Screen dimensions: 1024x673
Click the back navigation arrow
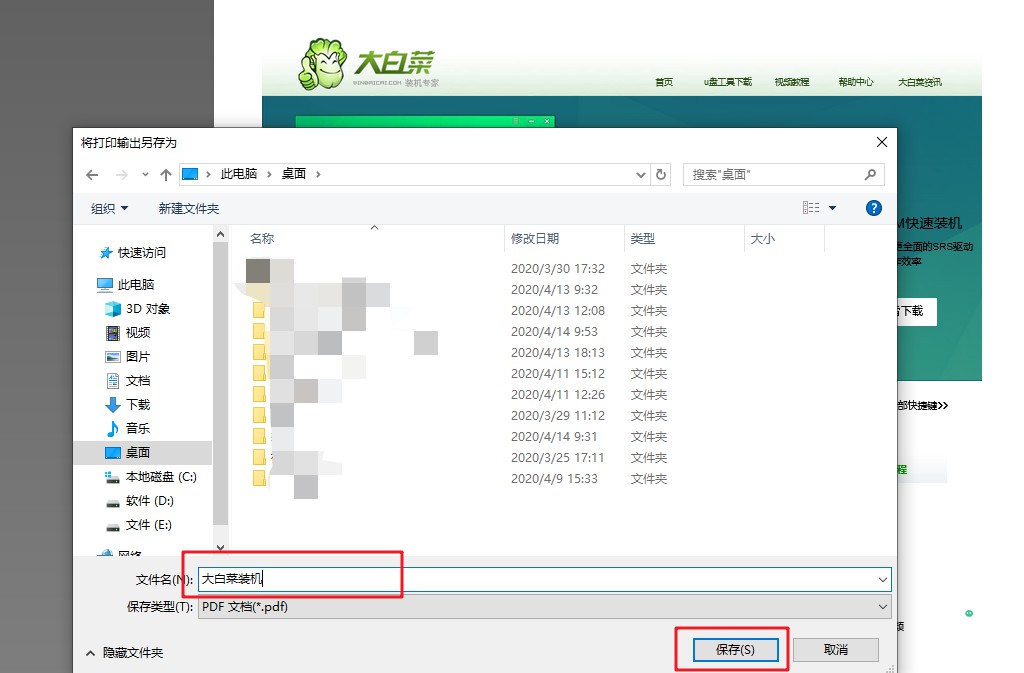coord(92,174)
